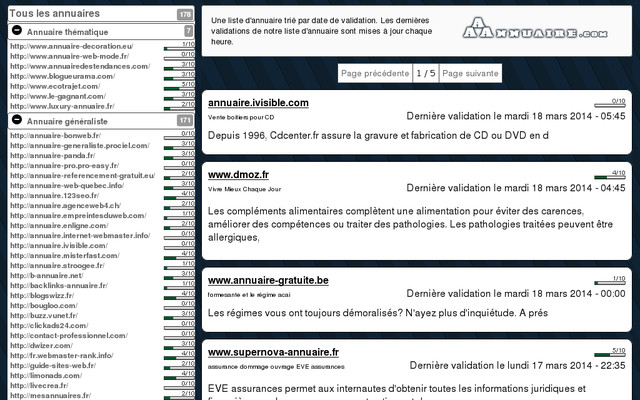
Task: Open http://fr.webmaster-rank.info/ link
Action: click(x=62, y=356)
